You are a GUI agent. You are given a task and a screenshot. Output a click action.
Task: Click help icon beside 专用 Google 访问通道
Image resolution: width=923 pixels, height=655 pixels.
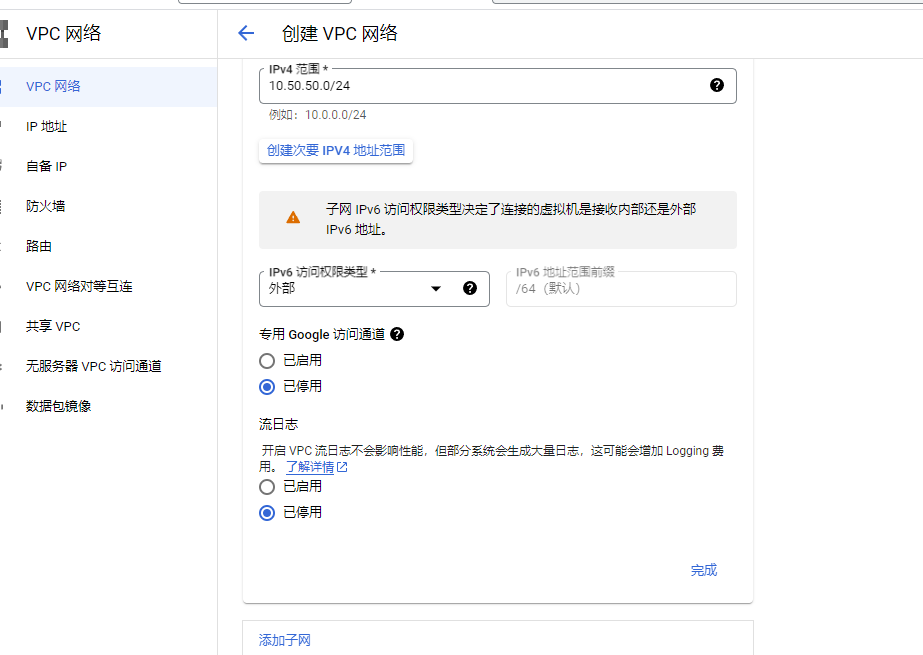(x=397, y=335)
